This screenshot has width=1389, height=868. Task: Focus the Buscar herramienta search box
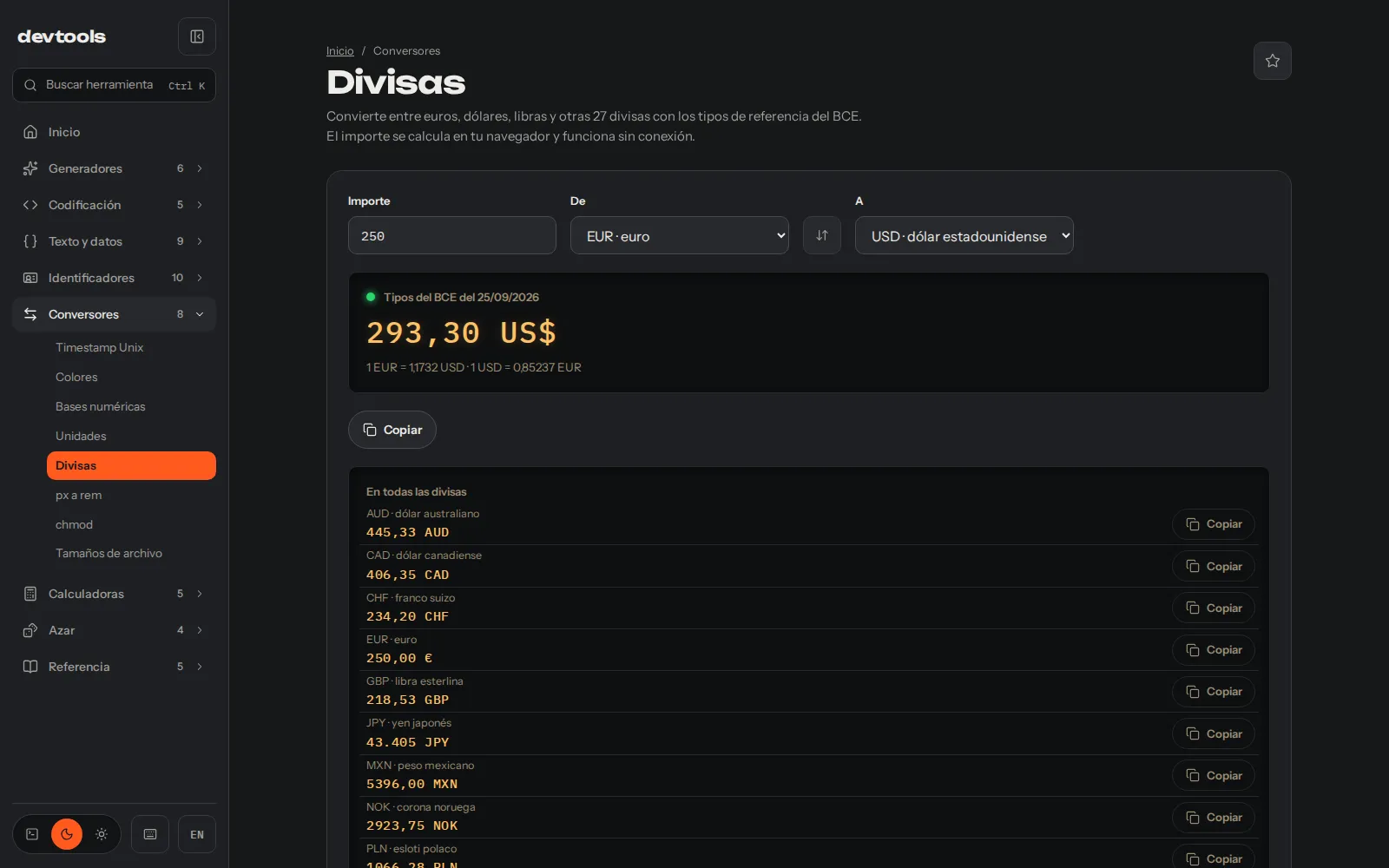pos(114,85)
